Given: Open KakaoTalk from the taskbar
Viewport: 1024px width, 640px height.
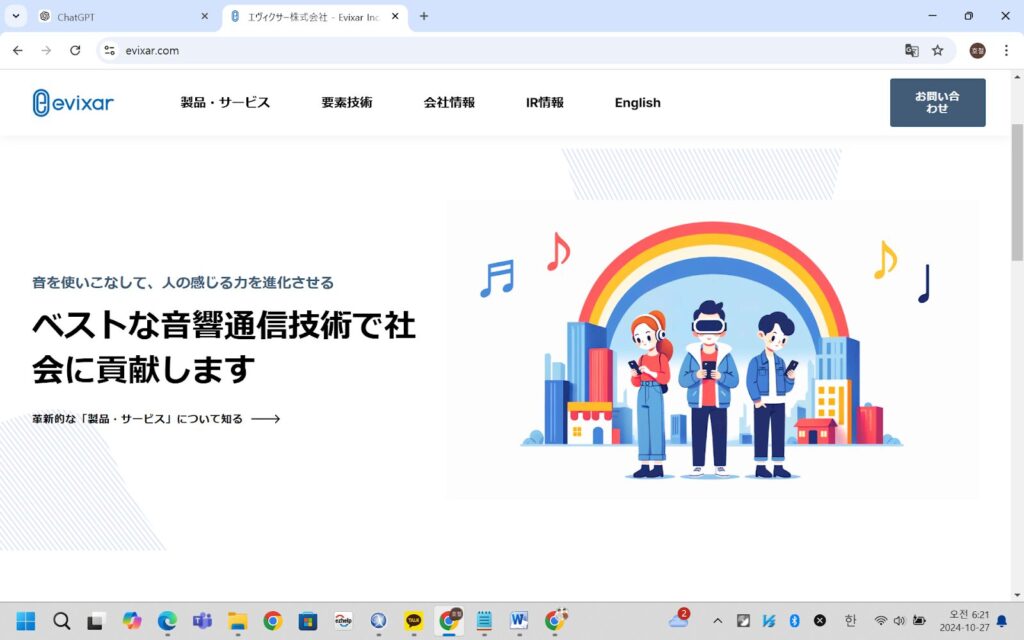Looking at the screenshot, I should 413,620.
